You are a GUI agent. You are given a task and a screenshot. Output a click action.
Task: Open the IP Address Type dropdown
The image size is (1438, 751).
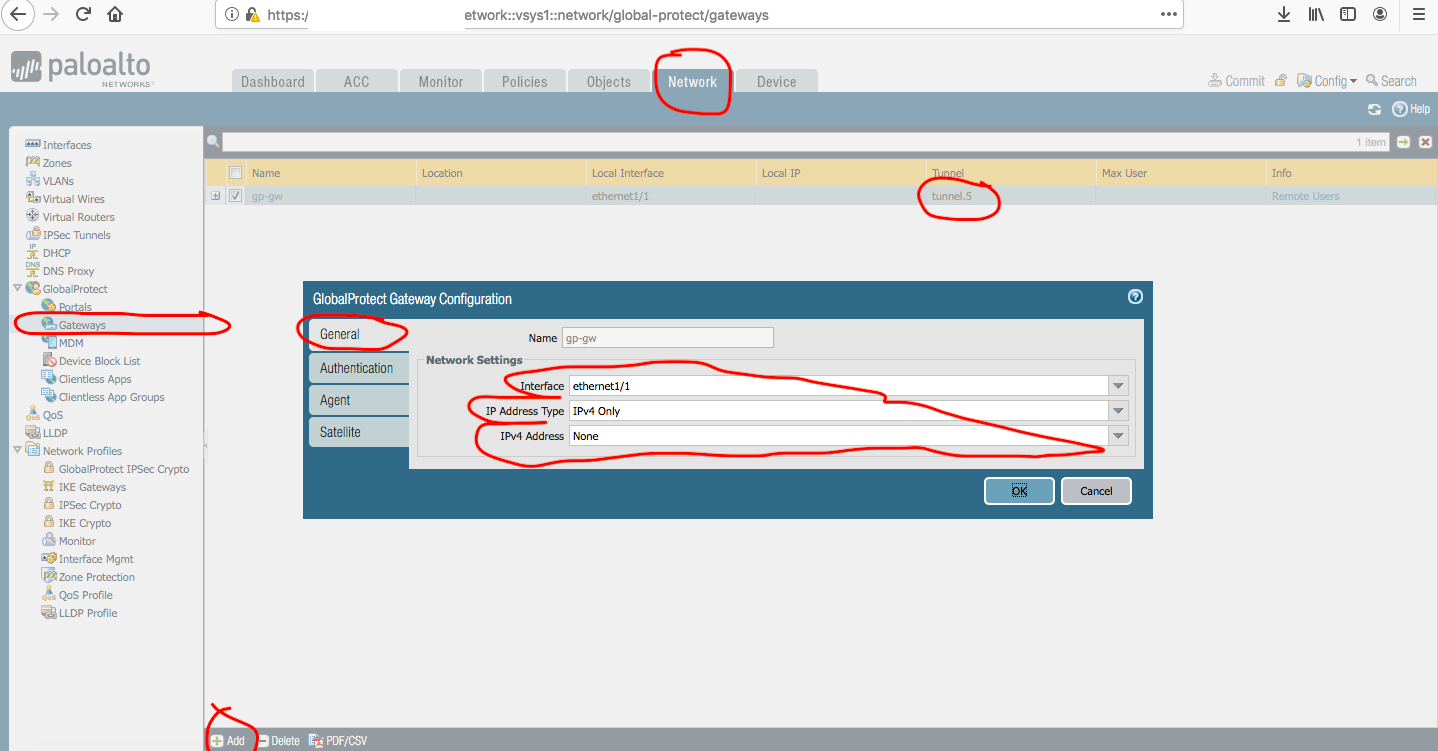point(1118,411)
